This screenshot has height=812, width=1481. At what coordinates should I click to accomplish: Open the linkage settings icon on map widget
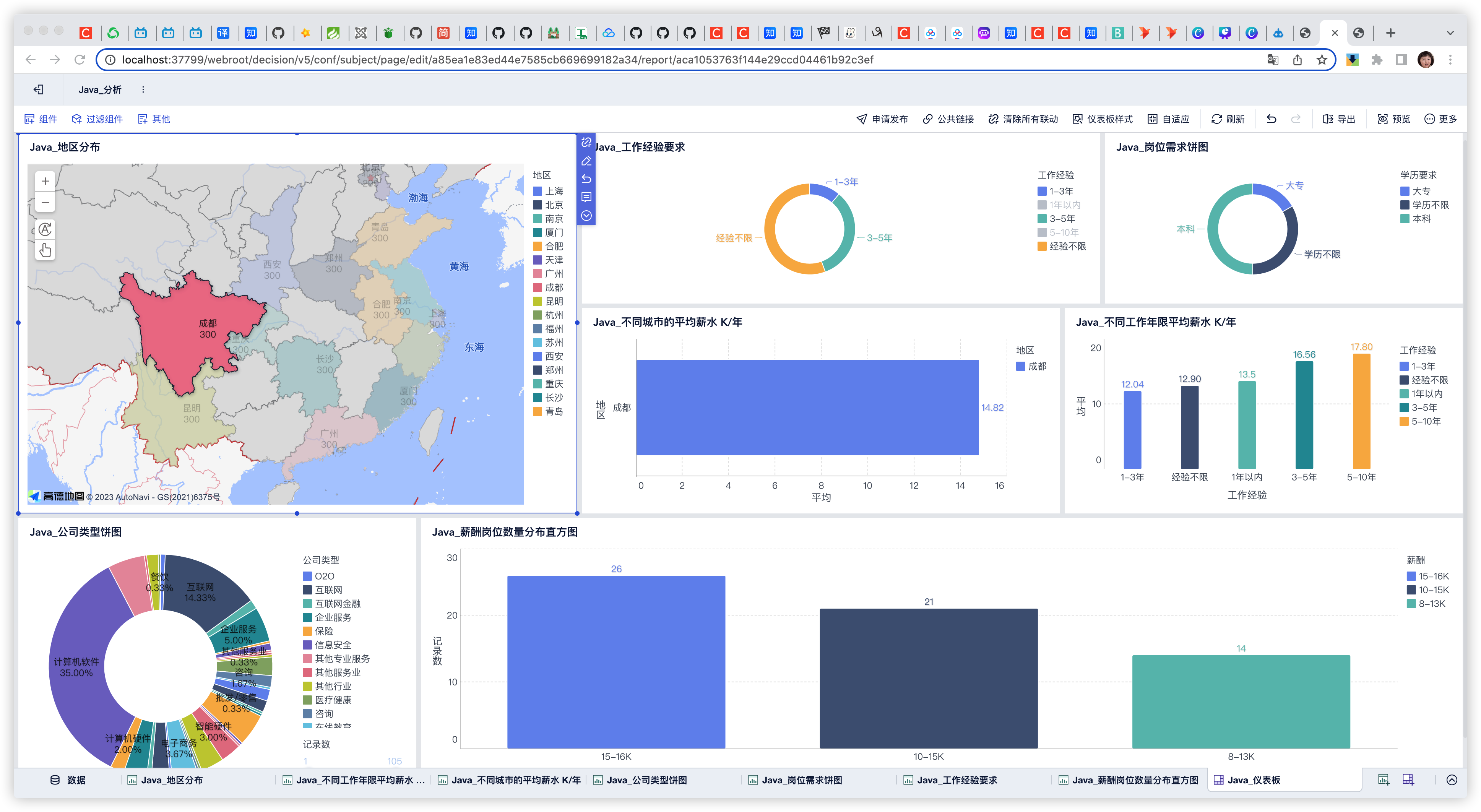pyautogui.click(x=586, y=142)
